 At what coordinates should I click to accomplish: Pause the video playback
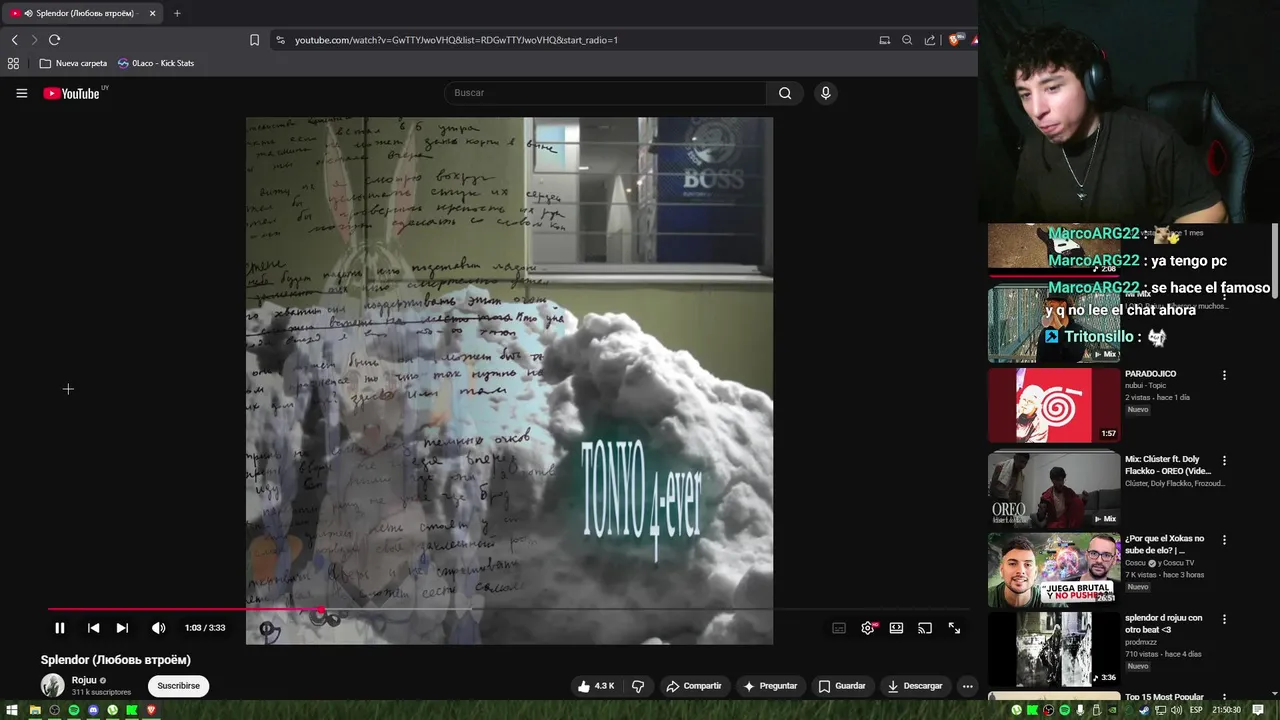60,628
